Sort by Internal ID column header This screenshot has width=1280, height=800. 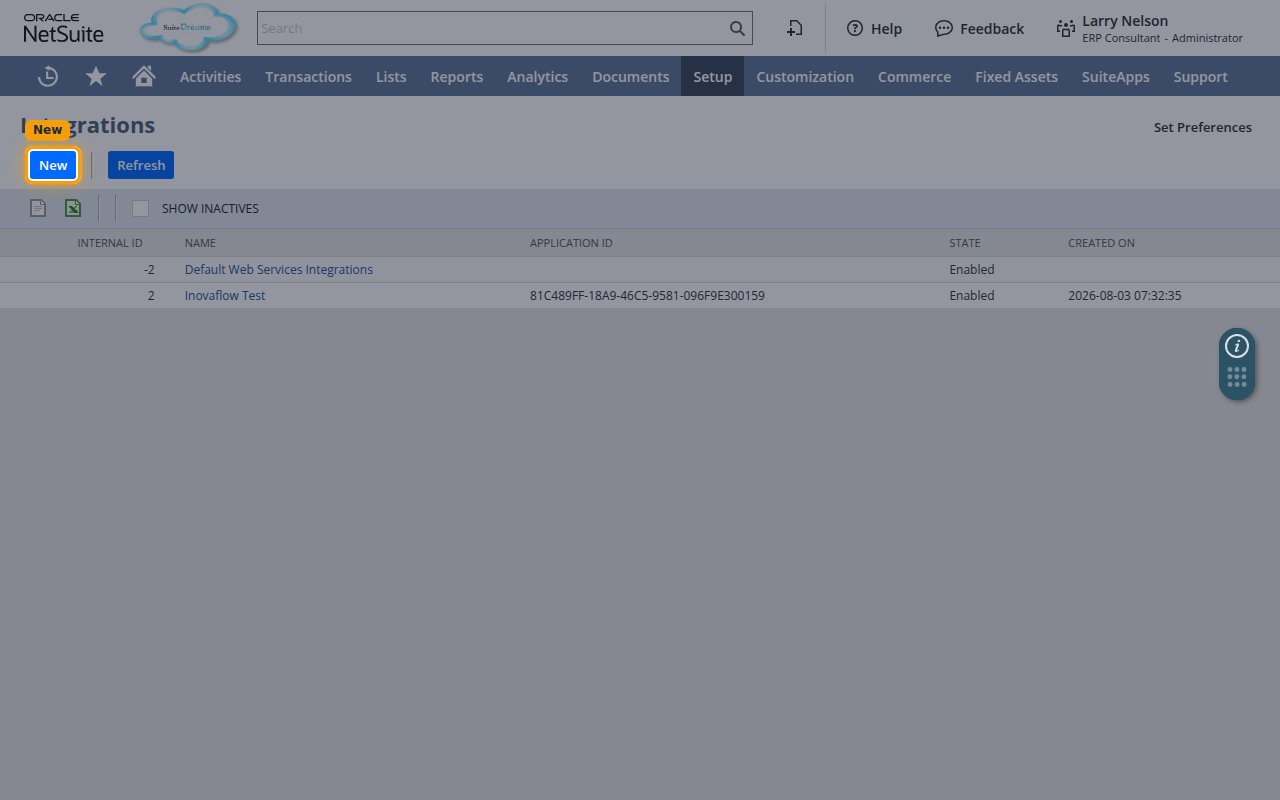(110, 243)
